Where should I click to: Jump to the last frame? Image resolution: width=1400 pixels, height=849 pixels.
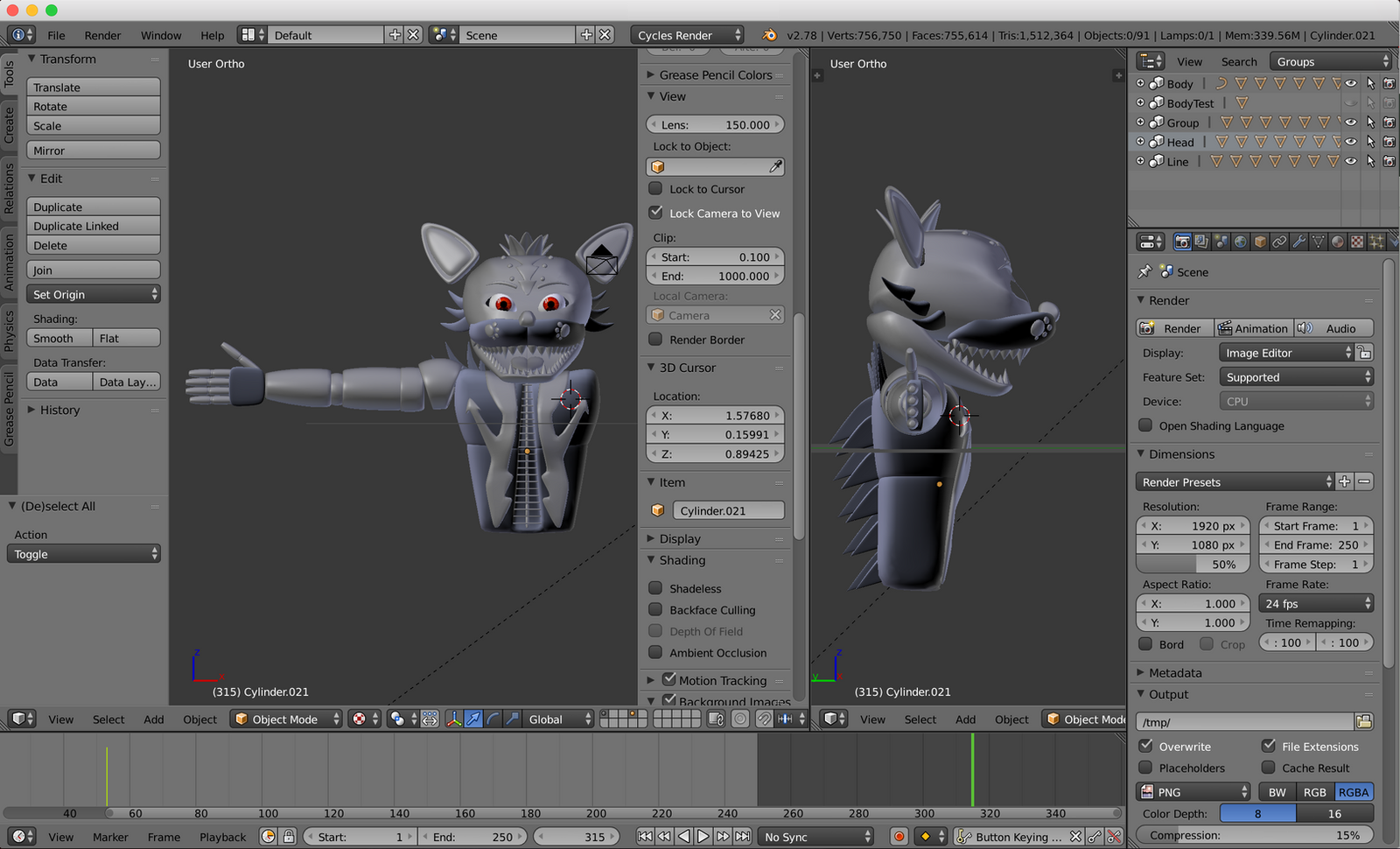click(x=742, y=837)
